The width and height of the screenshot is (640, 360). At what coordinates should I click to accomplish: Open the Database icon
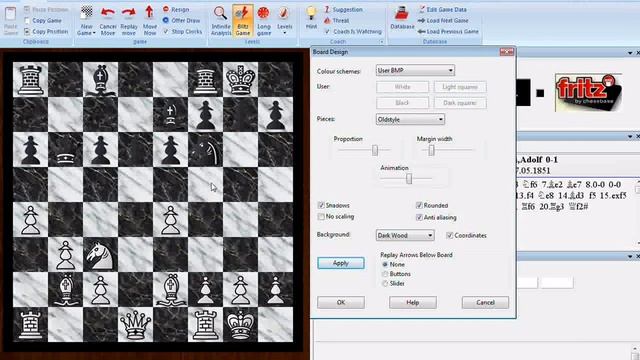click(402, 14)
